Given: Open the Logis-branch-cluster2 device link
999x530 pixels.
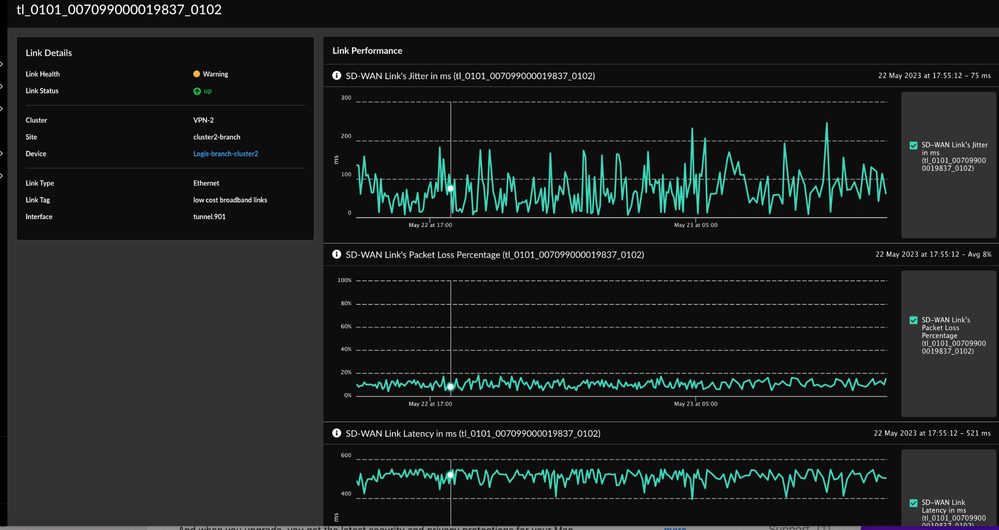Looking at the screenshot, I should [x=225, y=154].
